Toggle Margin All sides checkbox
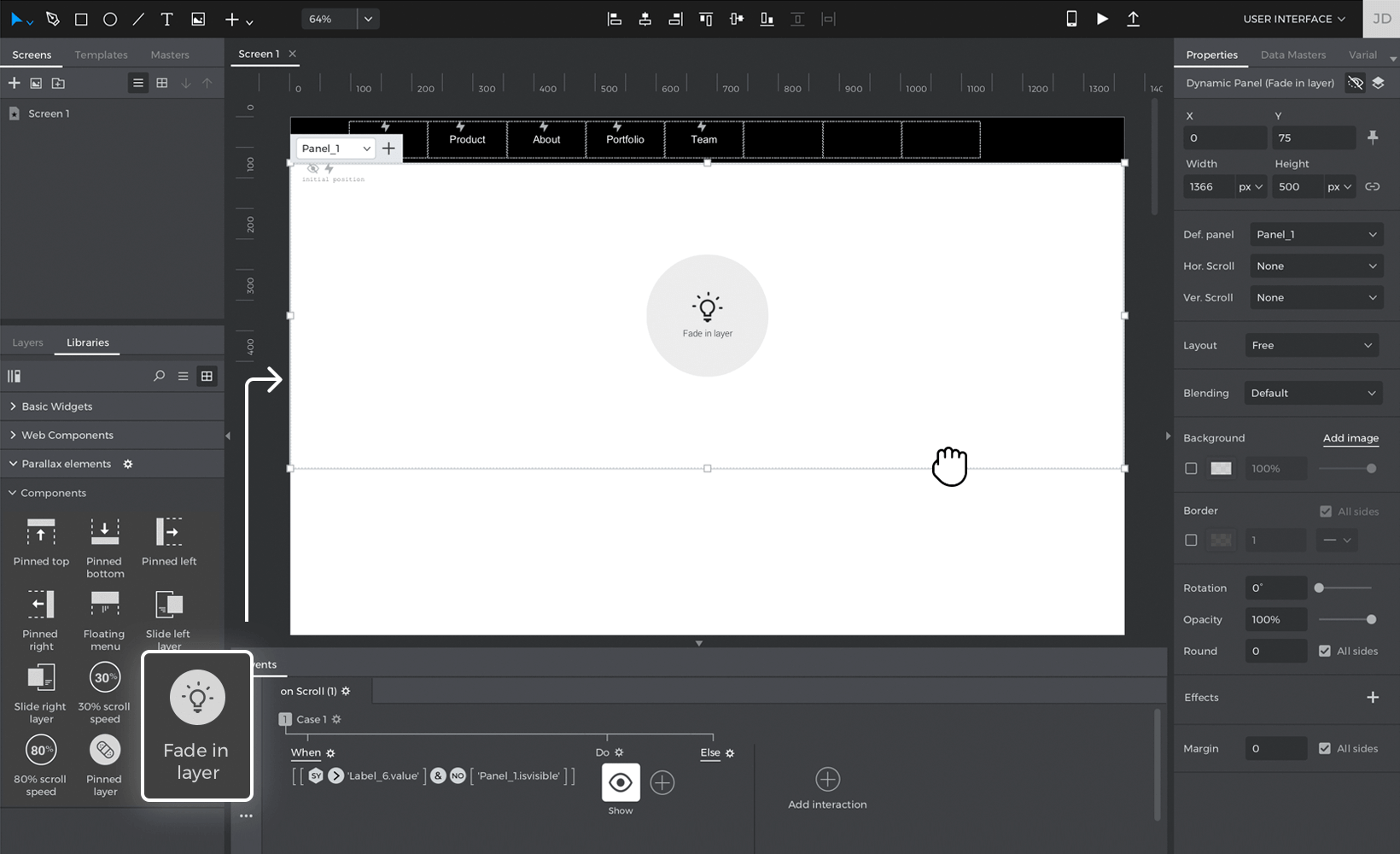The width and height of the screenshot is (1400, 854). point(1324,748)
